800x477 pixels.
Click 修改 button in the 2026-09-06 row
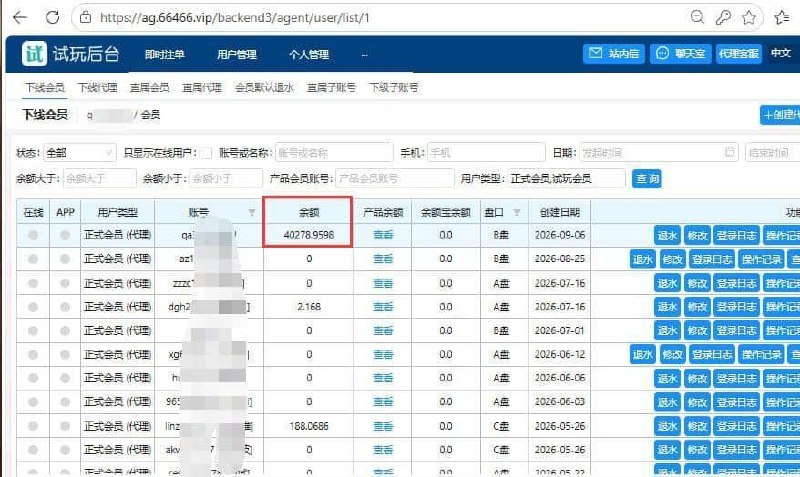click(696, 235)
